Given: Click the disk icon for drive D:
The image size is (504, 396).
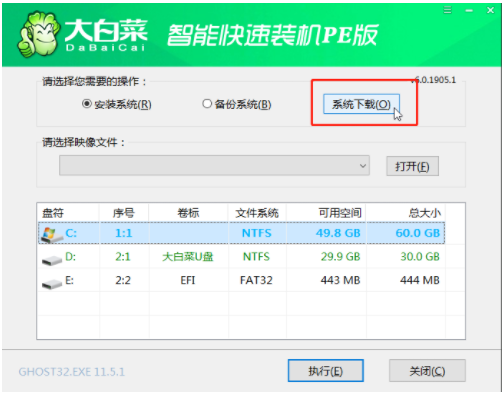Looking at the screenshot, I should [52, 260].
